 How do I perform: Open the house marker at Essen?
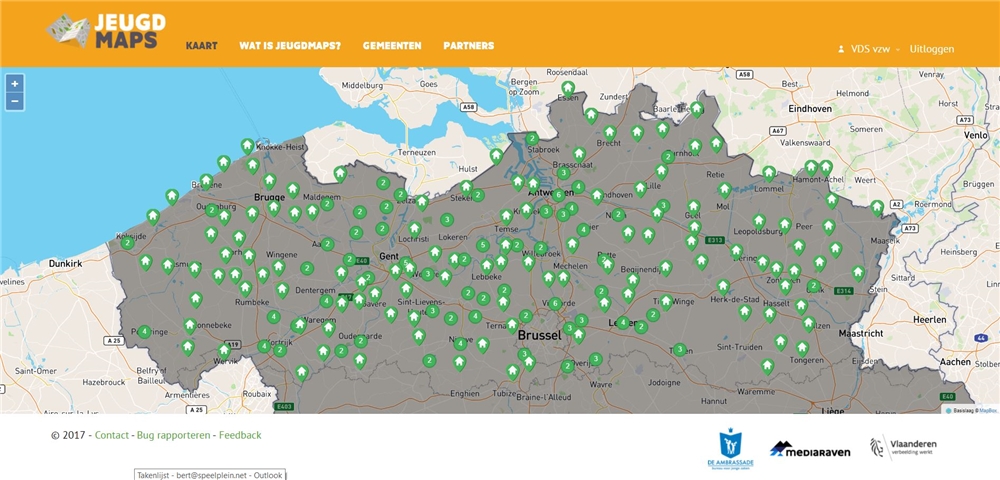(568, 89)
